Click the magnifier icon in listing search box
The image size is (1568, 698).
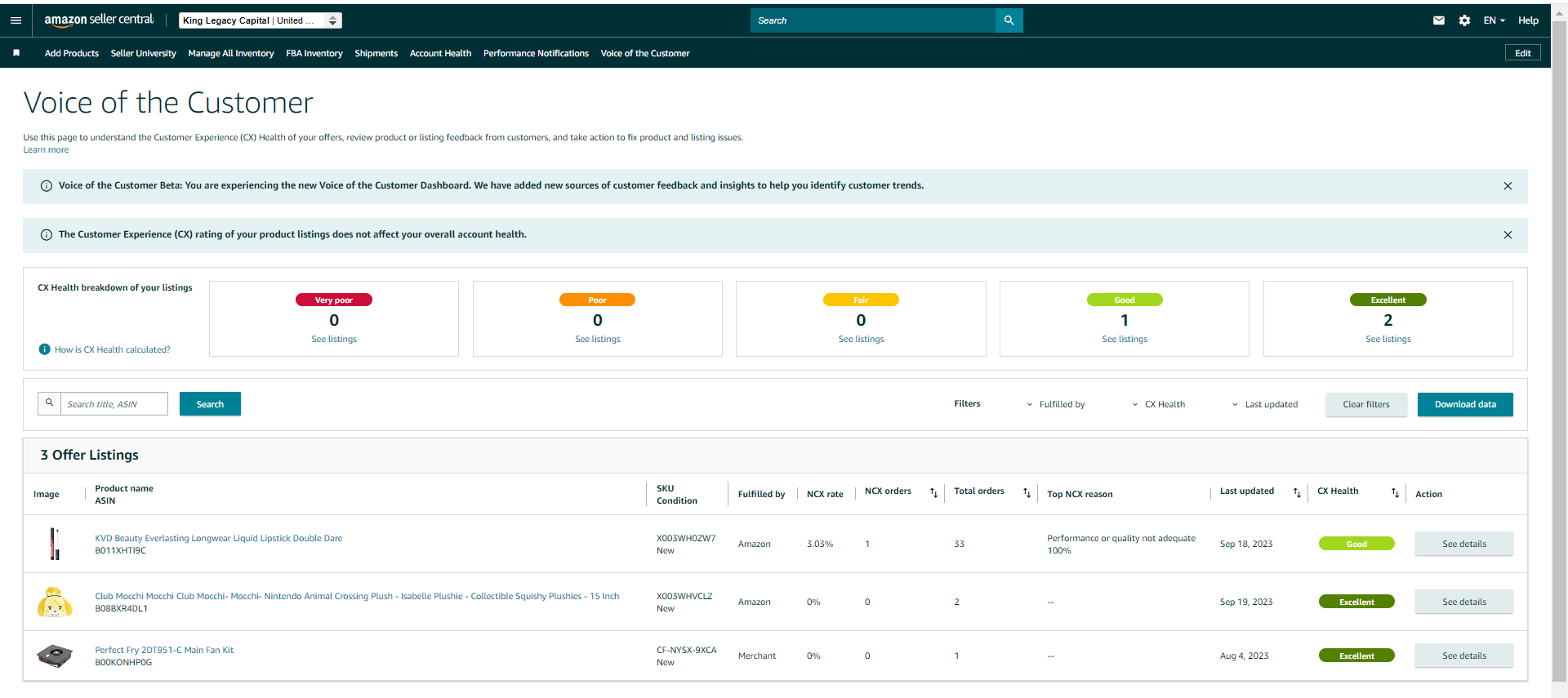click(x=49, y=403)
